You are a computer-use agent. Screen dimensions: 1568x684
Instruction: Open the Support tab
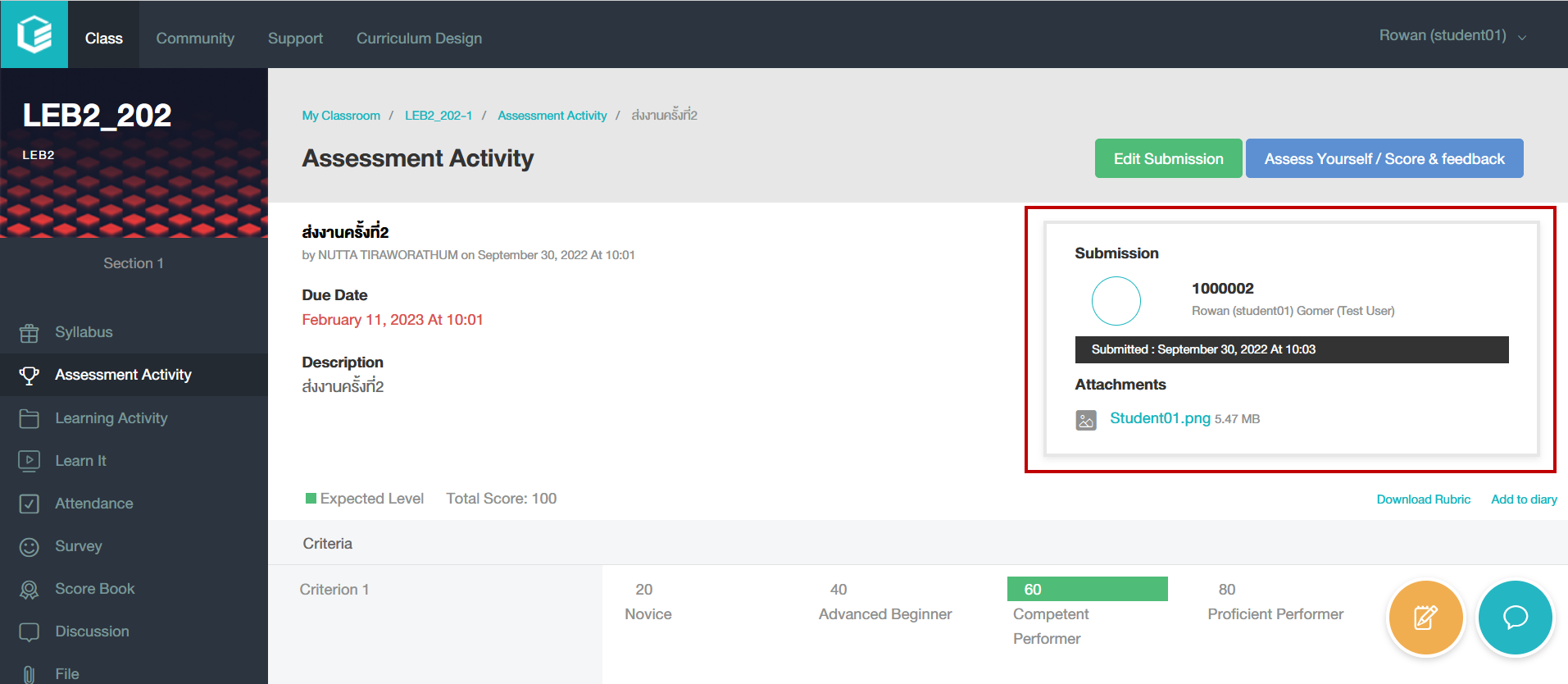click(295, 39)
